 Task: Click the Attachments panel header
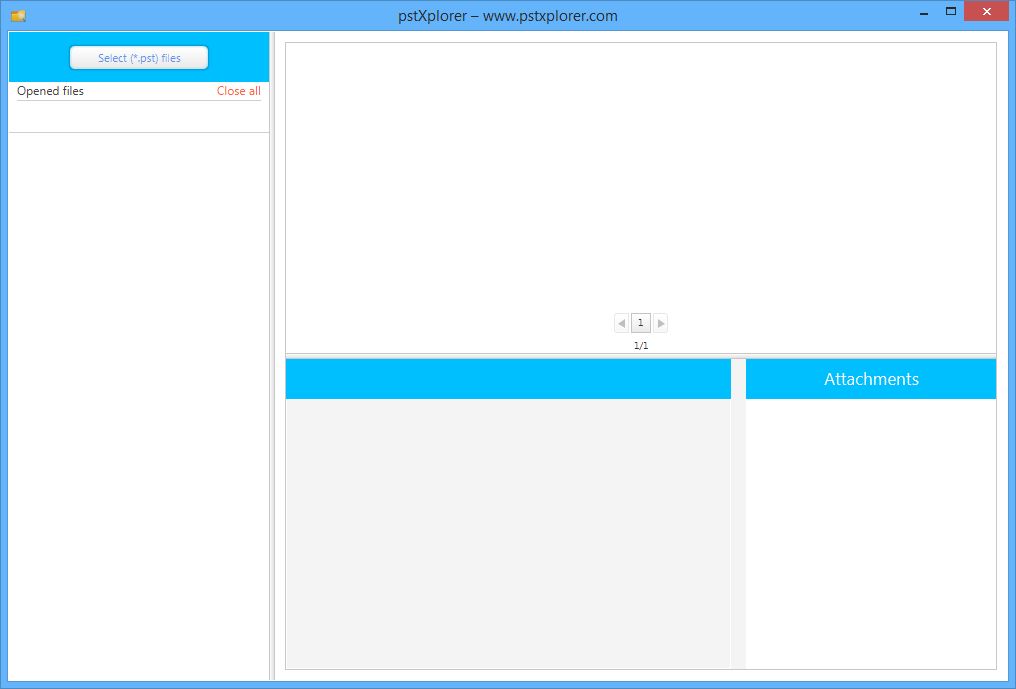pyautogui.click(x=871, y=379)
